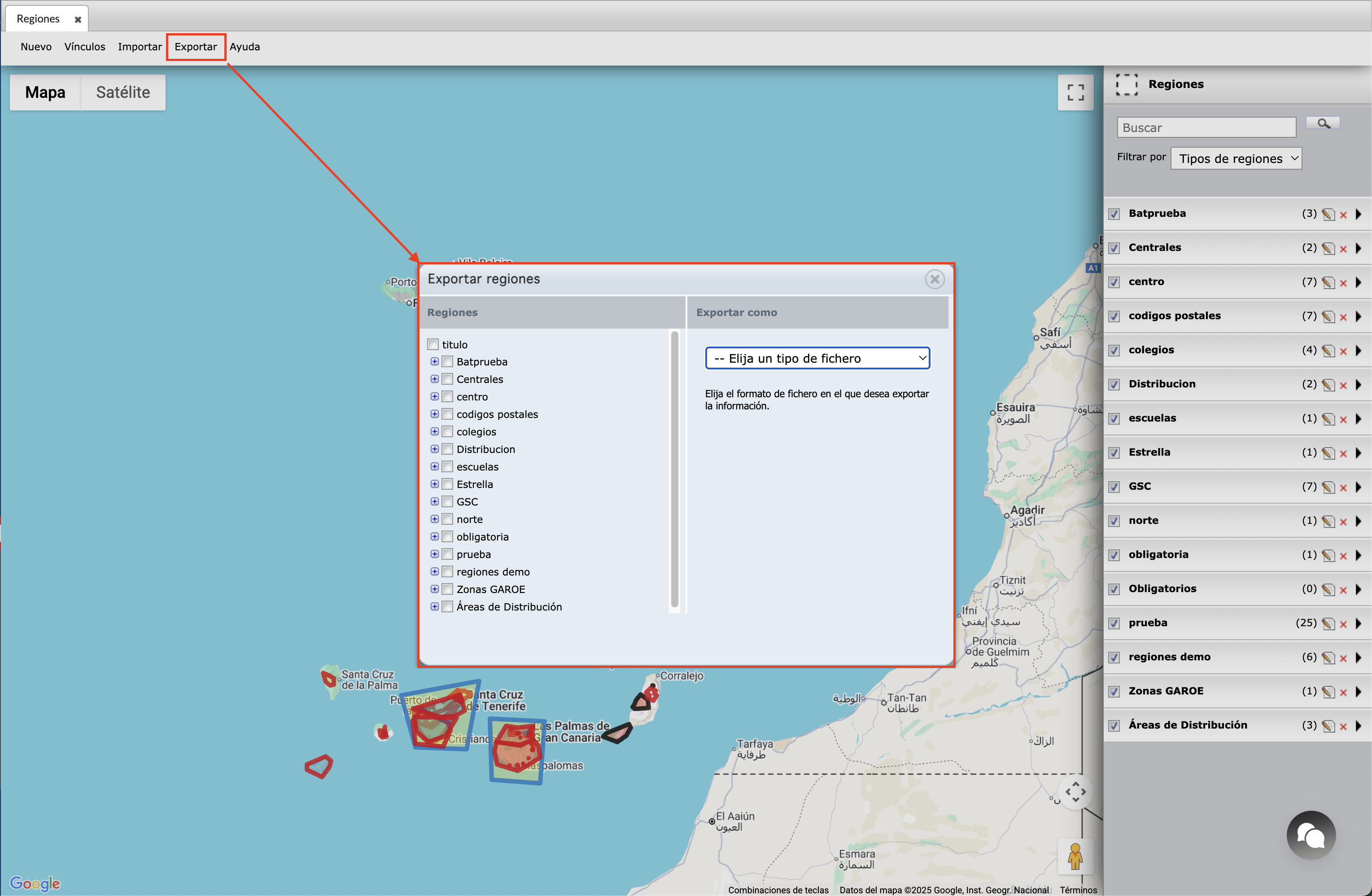The image size is (1372, 896).
Task: Check the centro item in the export list
Action: 448,396
